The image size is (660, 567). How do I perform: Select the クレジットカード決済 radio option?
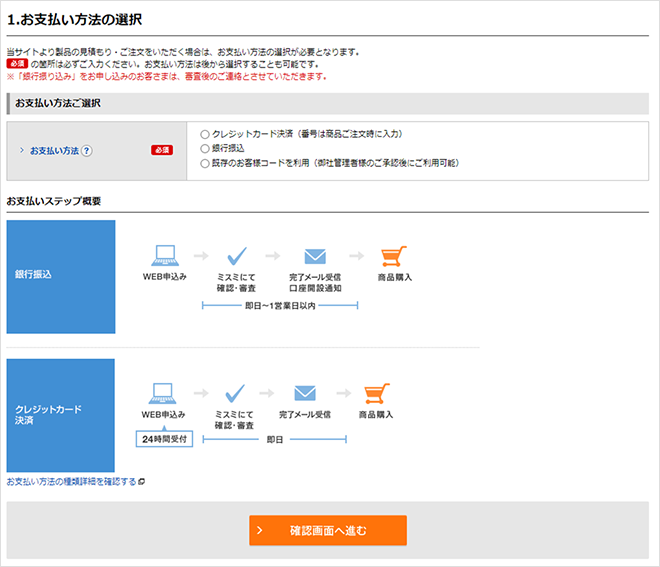point(205,134)
